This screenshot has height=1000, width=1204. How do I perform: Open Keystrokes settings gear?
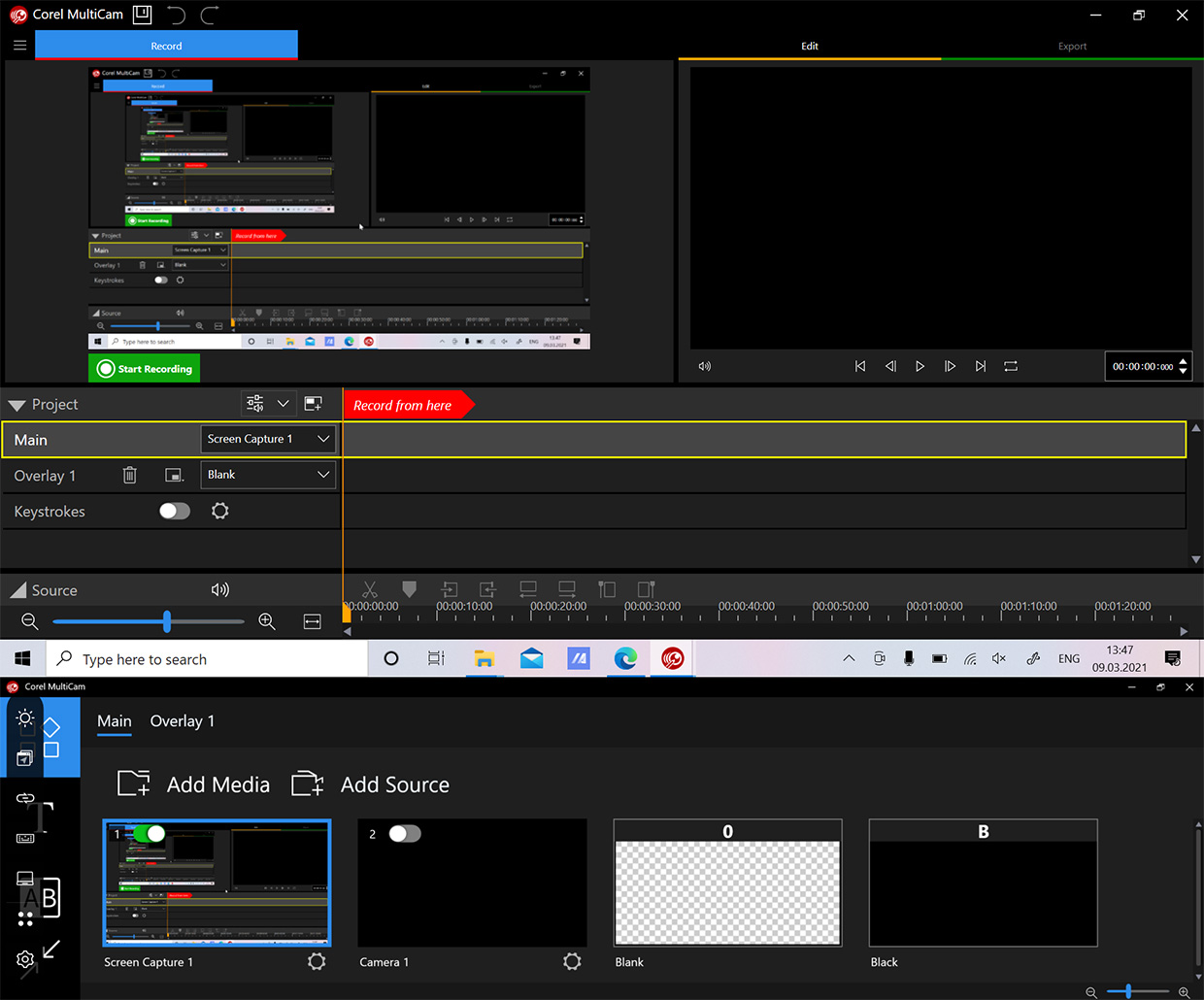click(220, 511)
